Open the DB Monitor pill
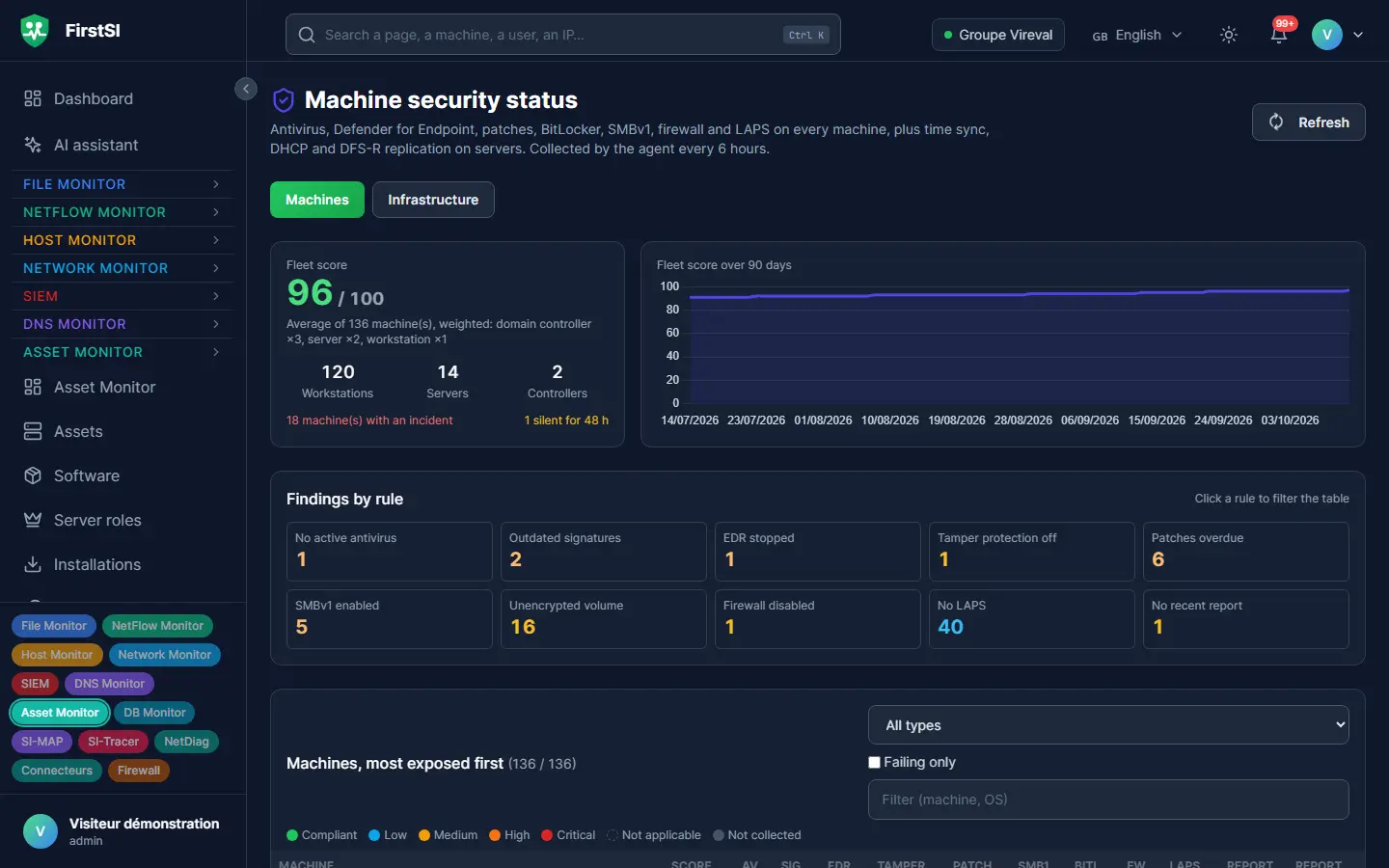 [x=154, y=713]
